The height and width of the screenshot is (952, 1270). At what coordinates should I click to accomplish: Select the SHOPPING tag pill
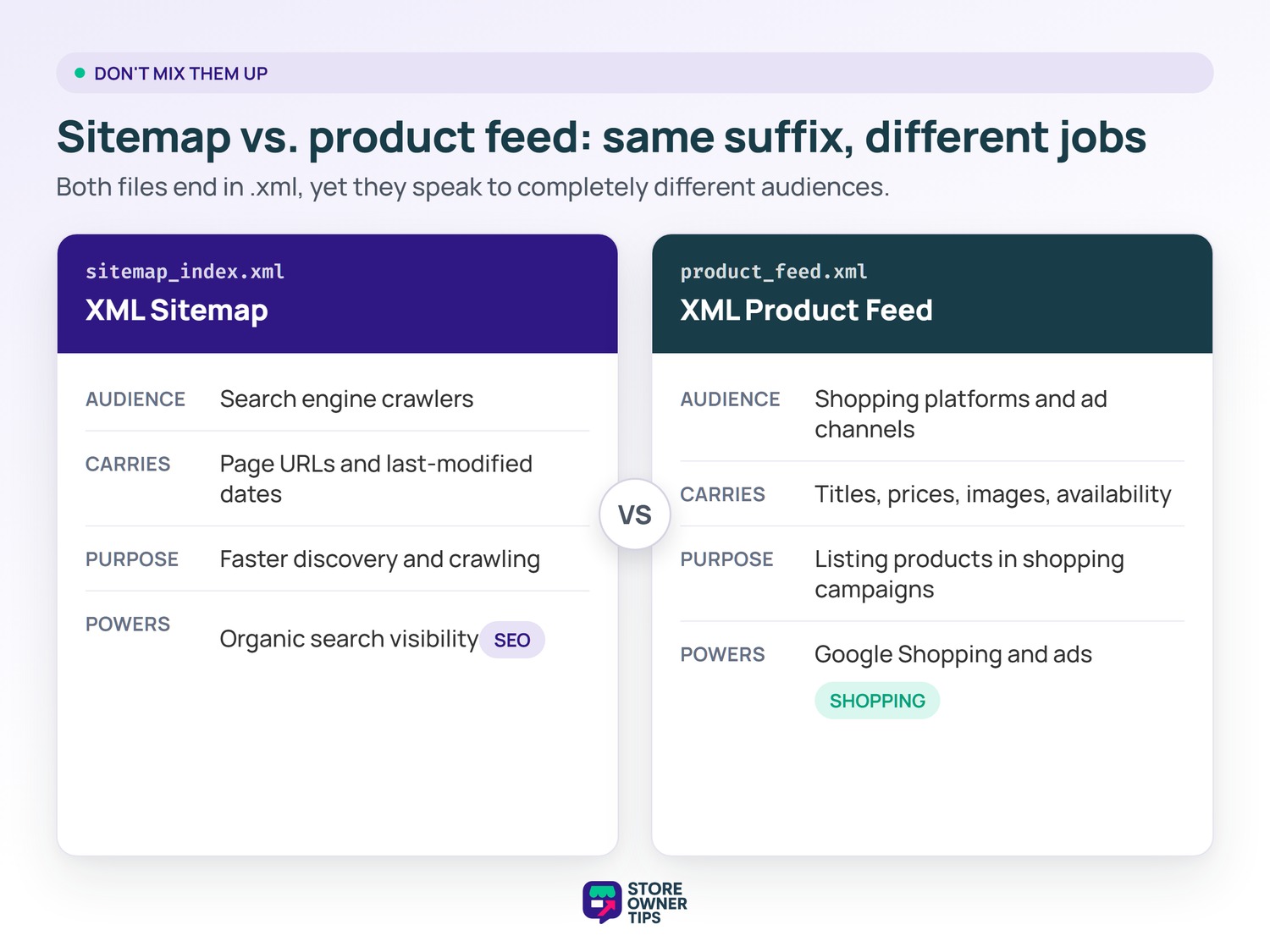click(x=877, y=701)
